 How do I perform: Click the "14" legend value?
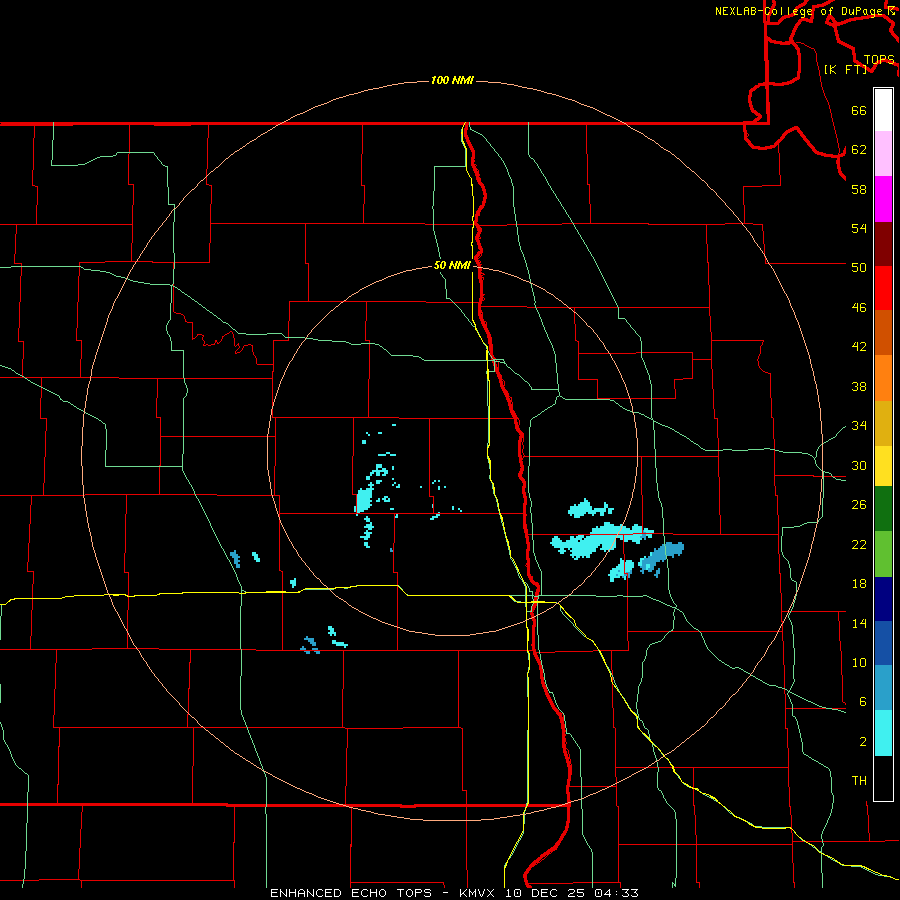[x=859, y=623]
